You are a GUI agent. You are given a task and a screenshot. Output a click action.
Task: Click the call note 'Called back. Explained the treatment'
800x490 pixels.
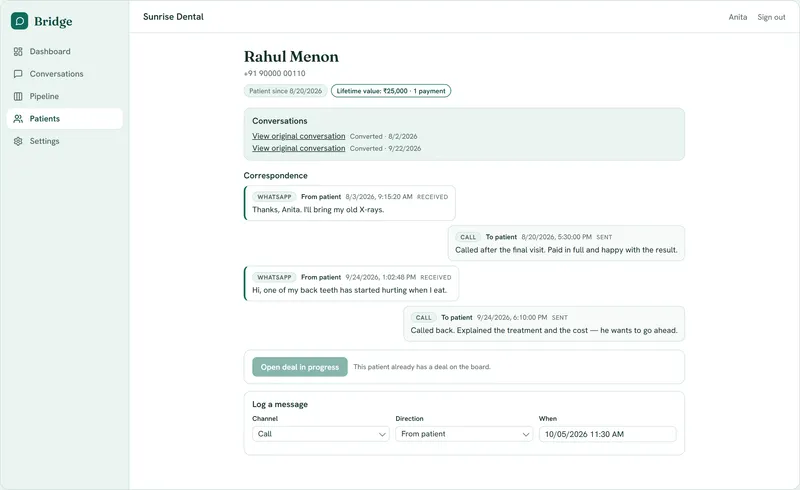coord(544,324)
